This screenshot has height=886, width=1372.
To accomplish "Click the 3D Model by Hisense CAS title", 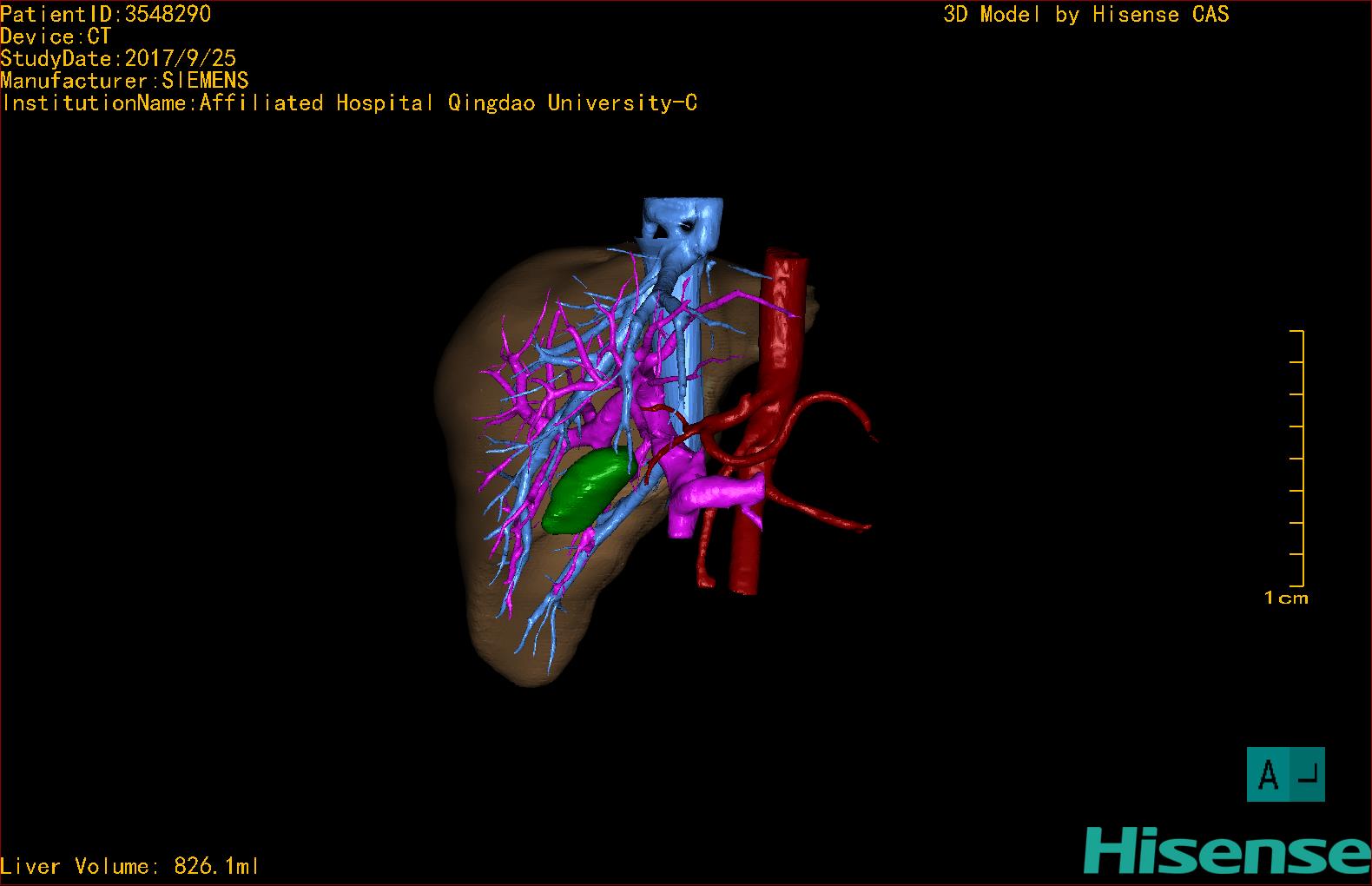I will click(x=1086, y=15).
